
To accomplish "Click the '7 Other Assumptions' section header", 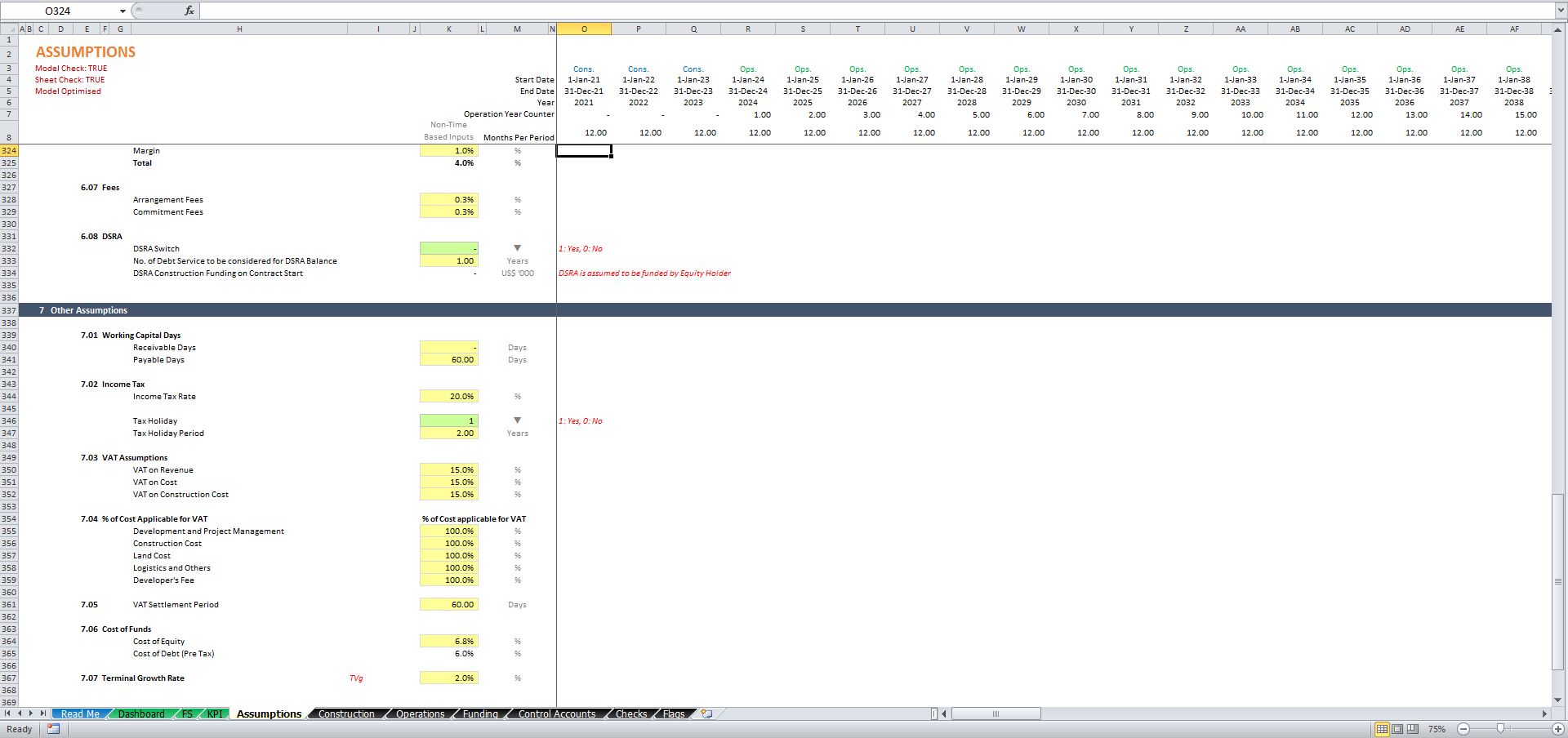I will coord(784,310).
